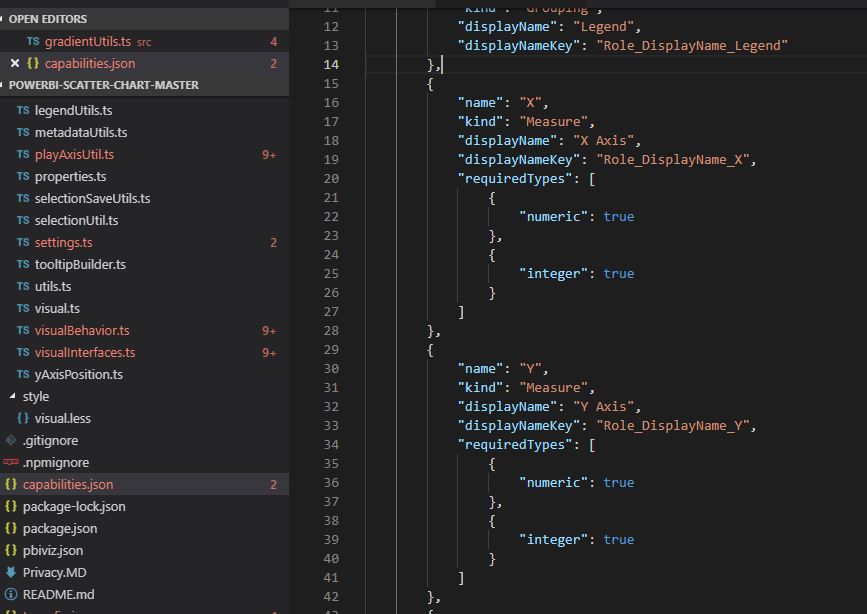This screenshot has height=614, width=867.
Task: Click the info icon beside README.md
Action: (x=11, y=595)
